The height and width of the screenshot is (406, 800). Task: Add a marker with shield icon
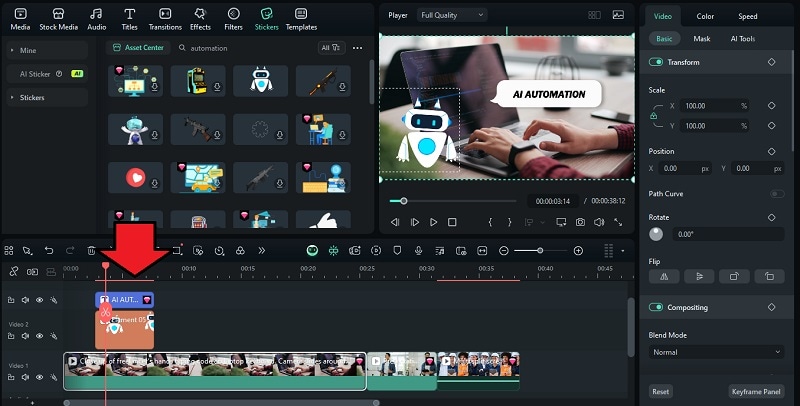[397, 250]
